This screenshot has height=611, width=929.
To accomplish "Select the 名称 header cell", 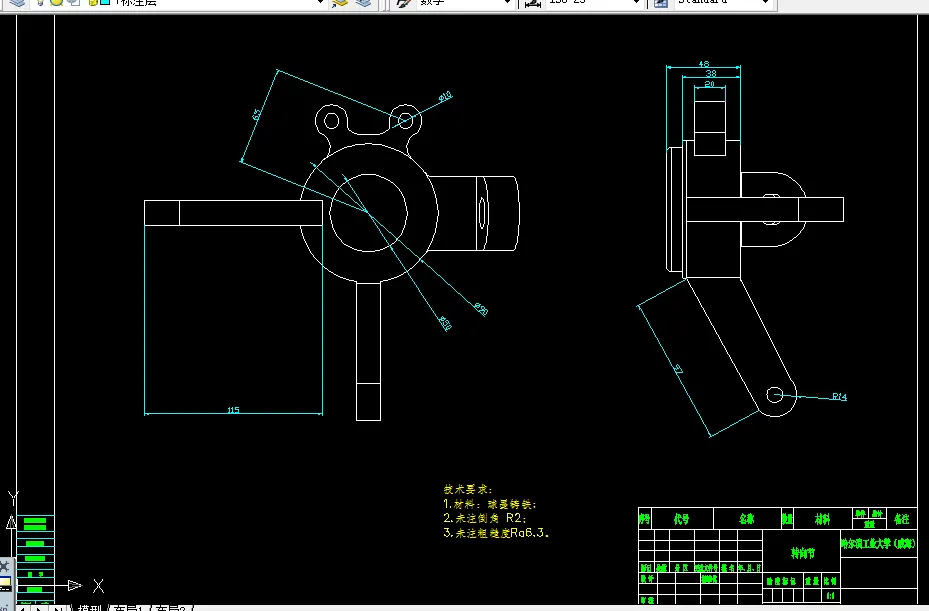I will pyautogui.click(x=747, y=519).
